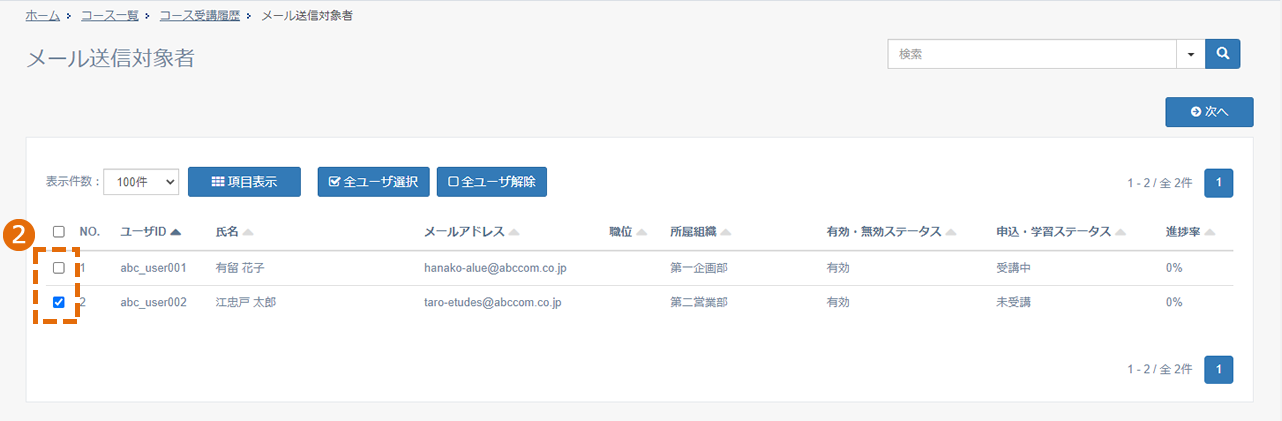Sort by メールアドレス column
The image size is (1282, 421).
pyautogui.click(x=471, y=232)
